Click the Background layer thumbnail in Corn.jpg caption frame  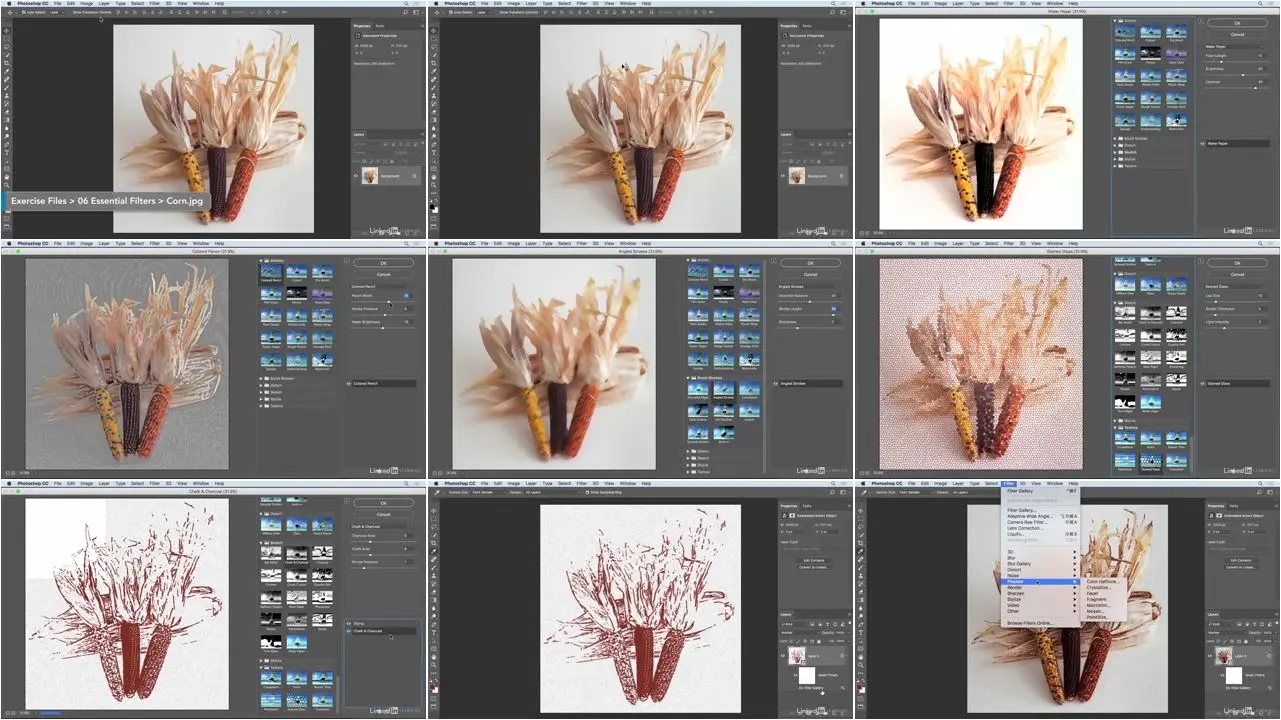click(371, 176)
